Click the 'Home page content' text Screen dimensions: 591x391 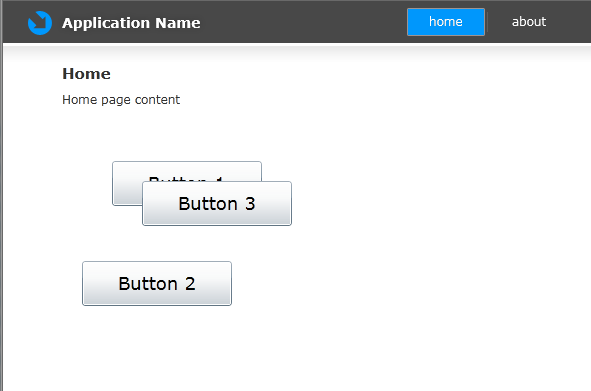[121, 100]
